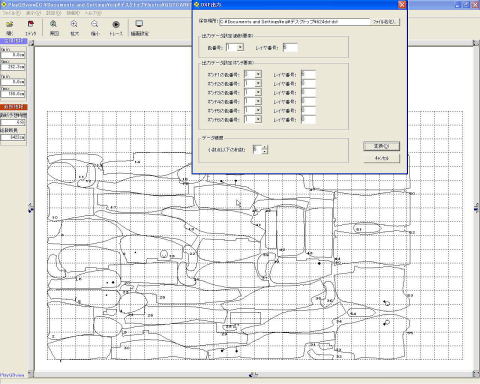Click the red export toolbar icon

(31, 24)
